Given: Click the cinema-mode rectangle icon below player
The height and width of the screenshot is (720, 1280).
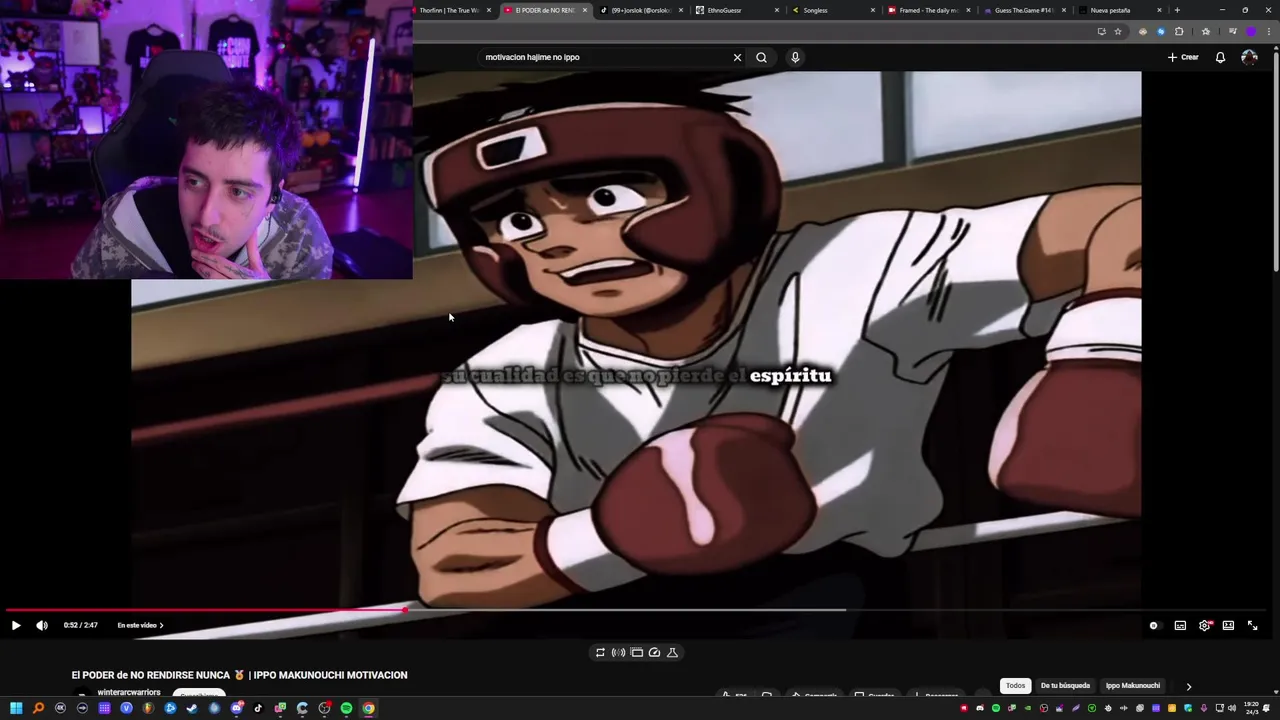Looking at the screenshot, I should pyautogui.click(x=636, y=652).
